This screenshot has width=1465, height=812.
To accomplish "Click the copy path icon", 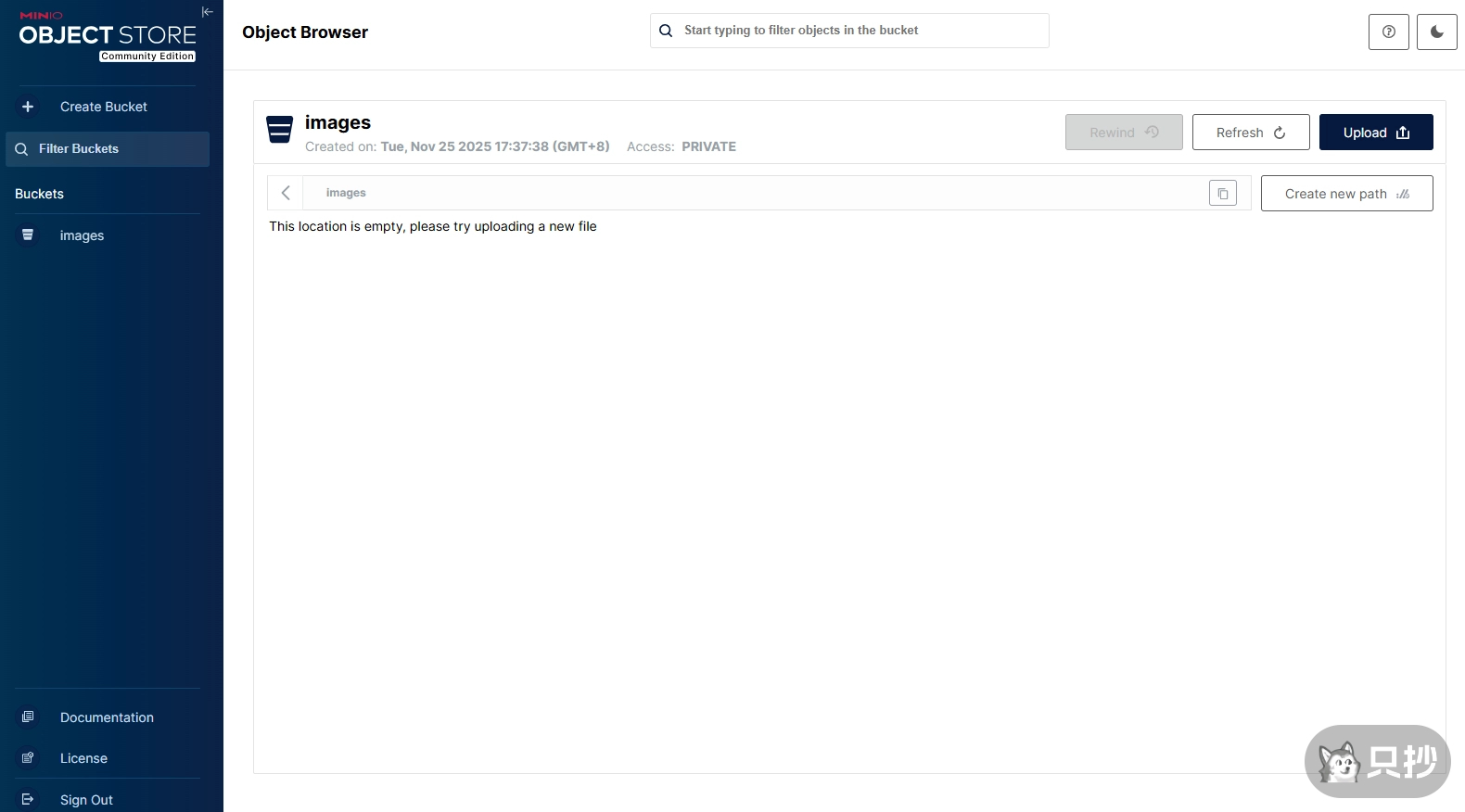I will pos(1222,194).
